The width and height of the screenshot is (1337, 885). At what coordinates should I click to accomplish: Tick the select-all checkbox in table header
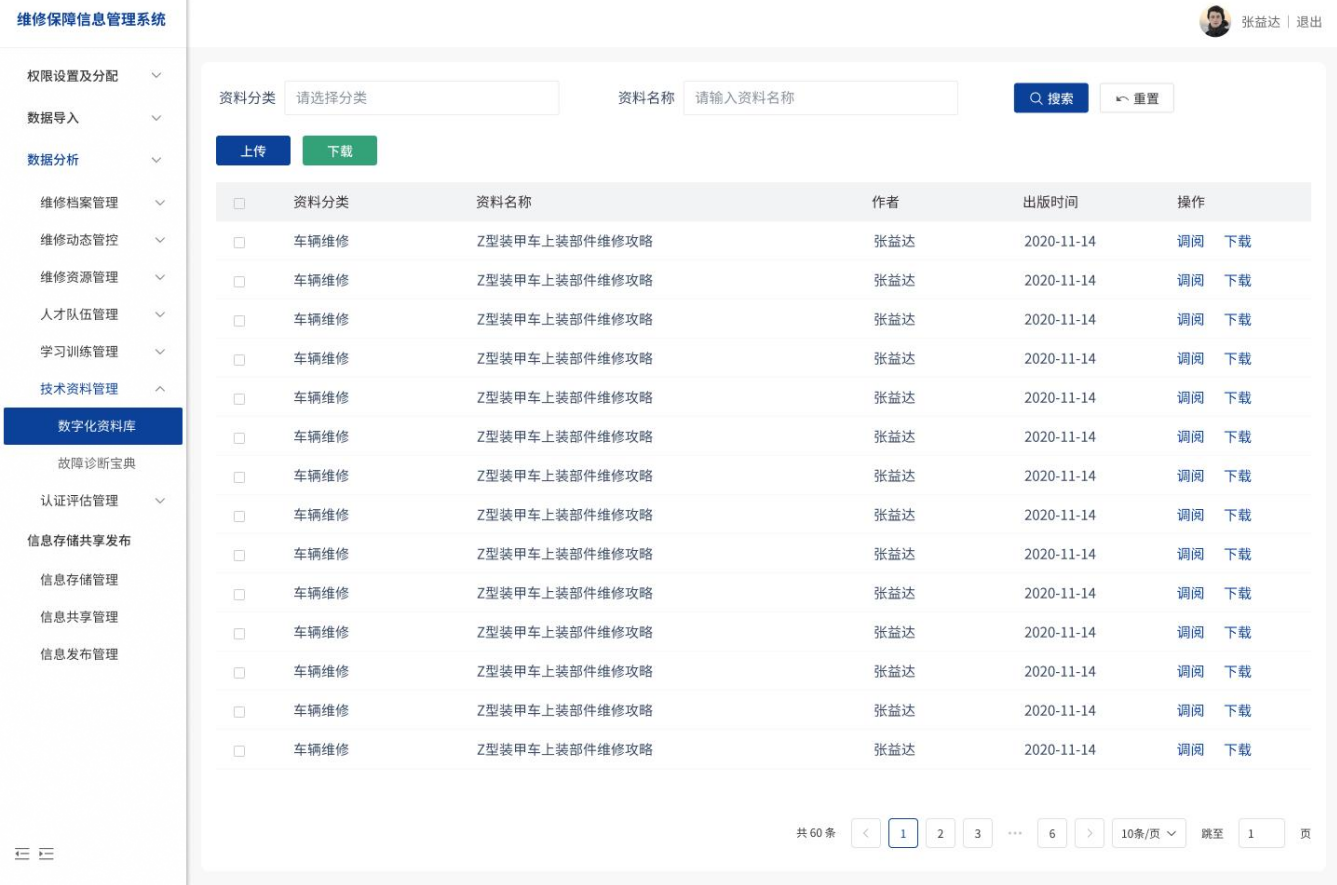239,203
